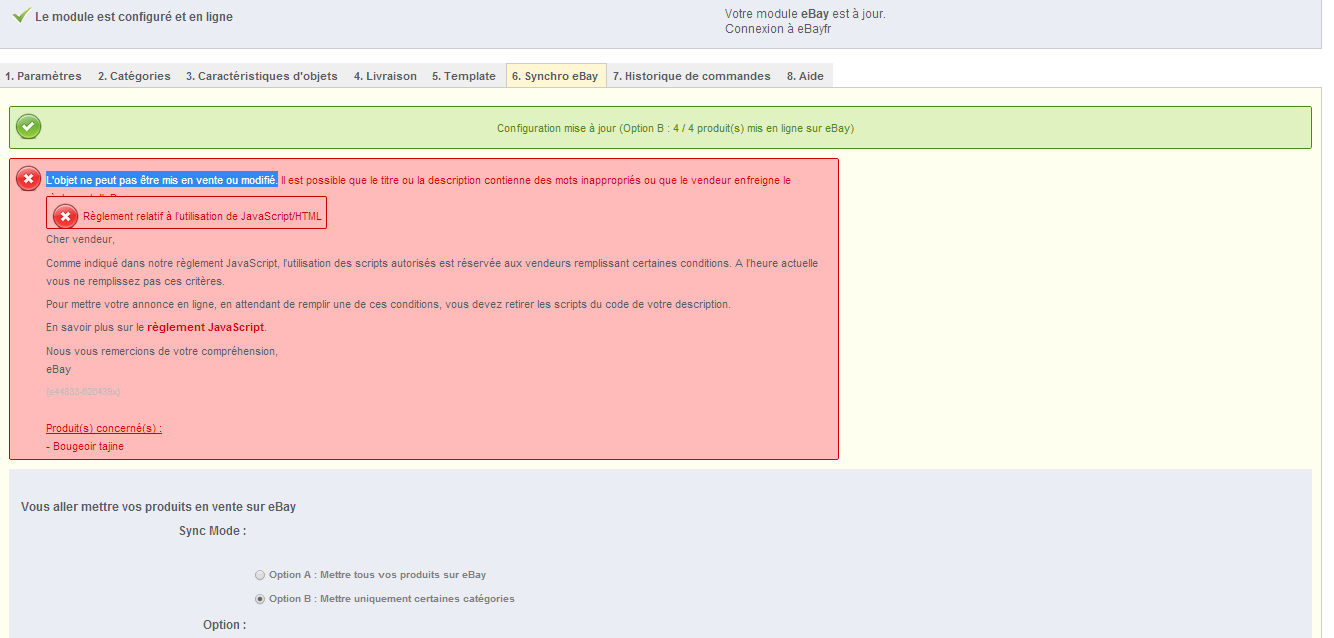Click Règlement relatif à l'utilisation de JavaScript/HTML box

(x=187, y=213)
